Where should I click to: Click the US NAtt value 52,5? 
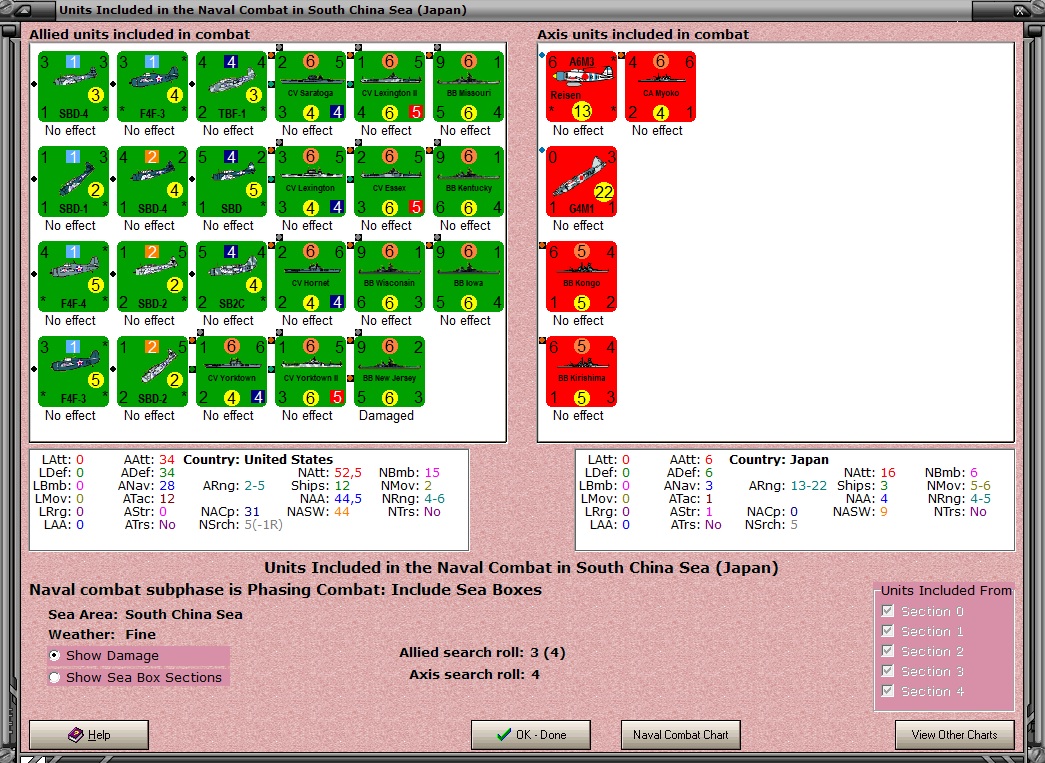coord(348,472)
